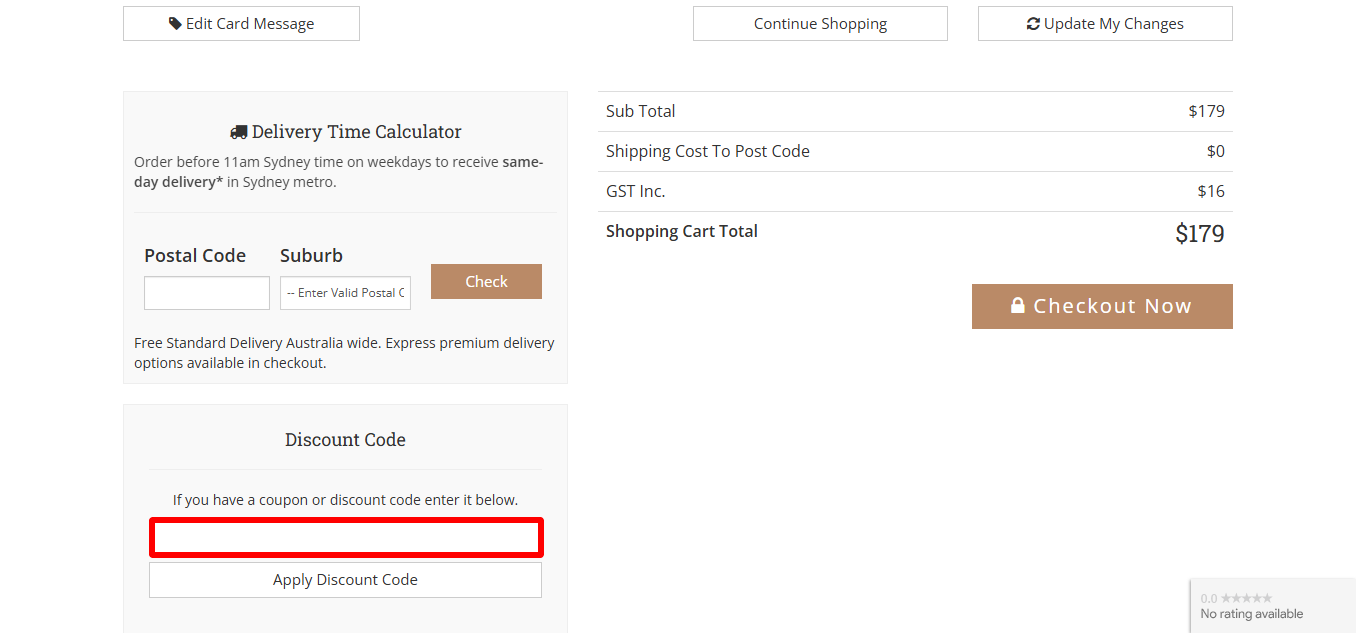Click the Checkout Now button

coord(1102,306)
